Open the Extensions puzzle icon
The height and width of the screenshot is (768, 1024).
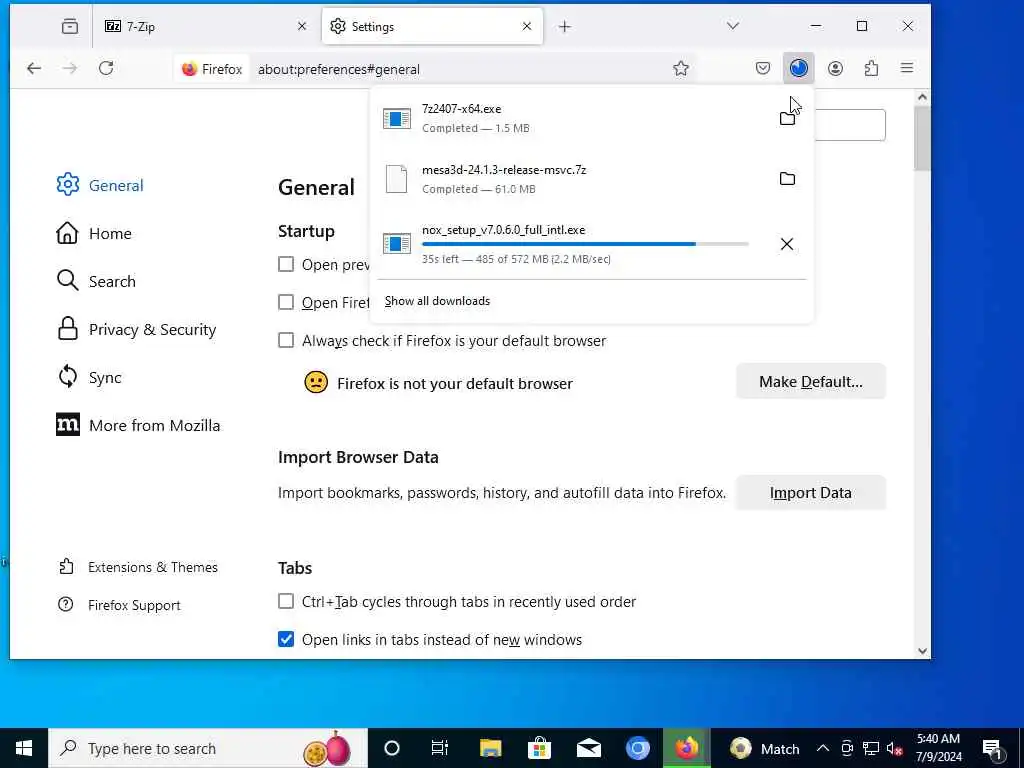coord(871,68)
